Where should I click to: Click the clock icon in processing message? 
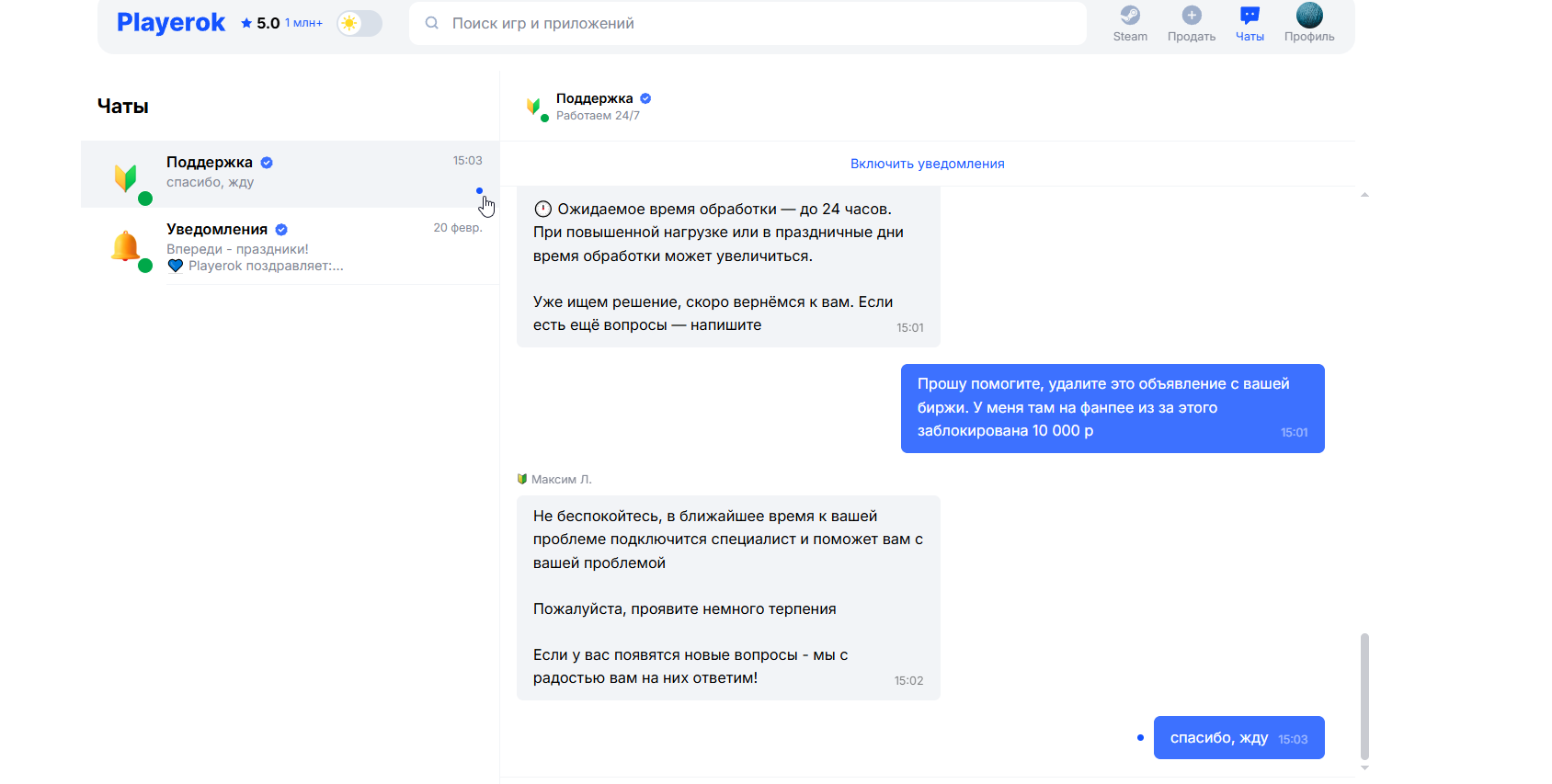pyautogui.click(x=542, y=209)
